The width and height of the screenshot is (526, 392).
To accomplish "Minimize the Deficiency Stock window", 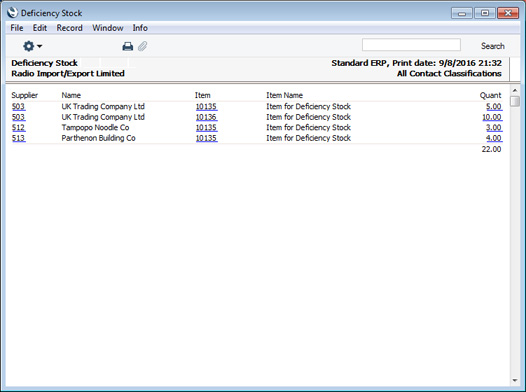I will point(462,13).
